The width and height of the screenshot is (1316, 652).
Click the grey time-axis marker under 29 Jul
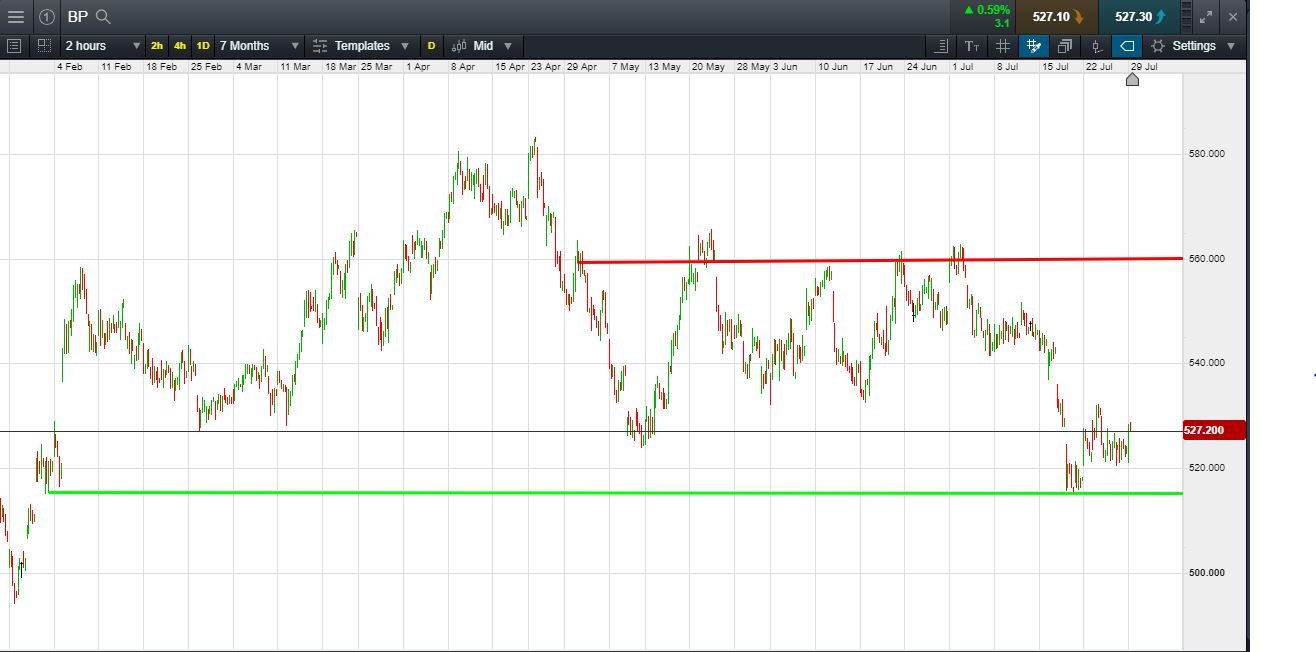coord(1132,80)
